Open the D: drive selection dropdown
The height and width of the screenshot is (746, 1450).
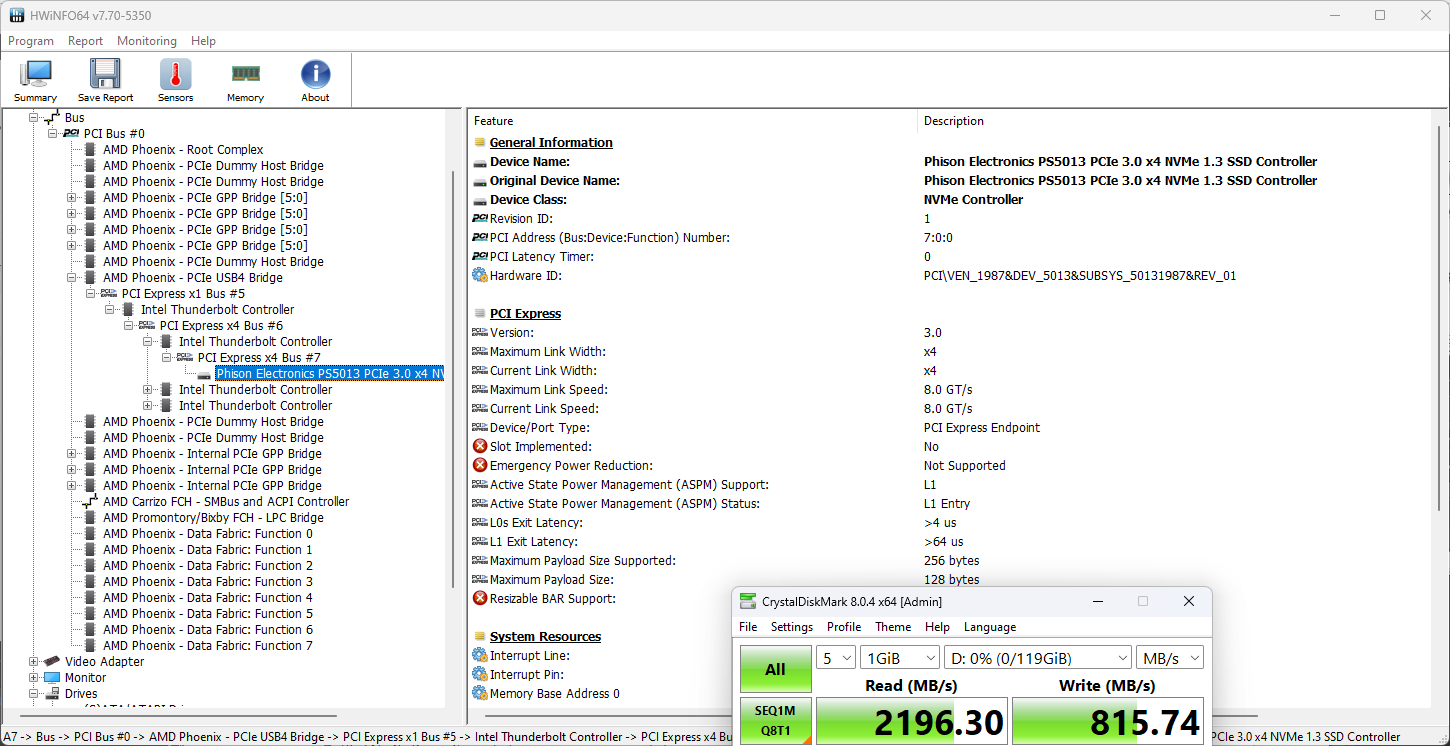coord(1038,657)
